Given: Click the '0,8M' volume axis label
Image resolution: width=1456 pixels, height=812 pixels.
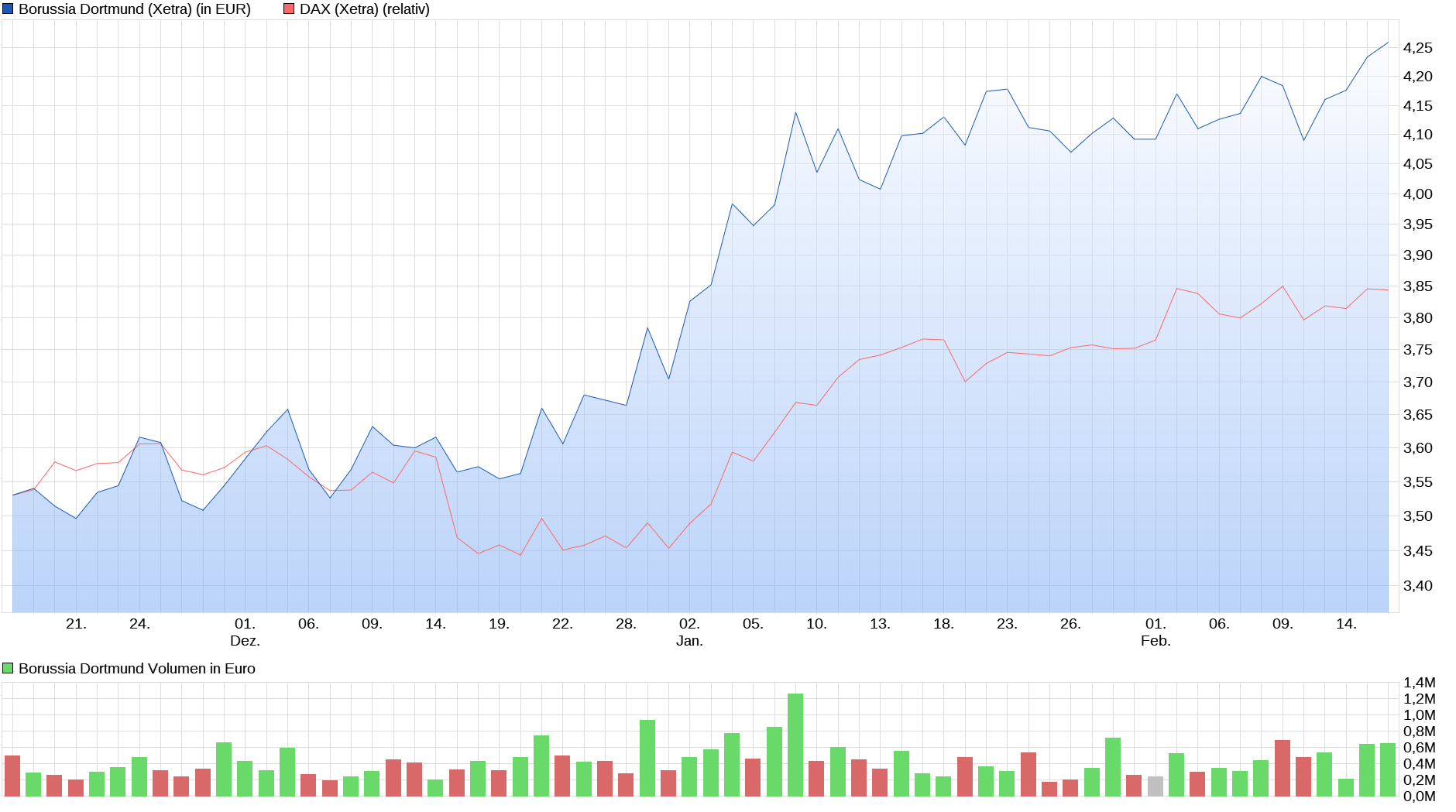Looking at the screenshot, I should (1420, 731).
